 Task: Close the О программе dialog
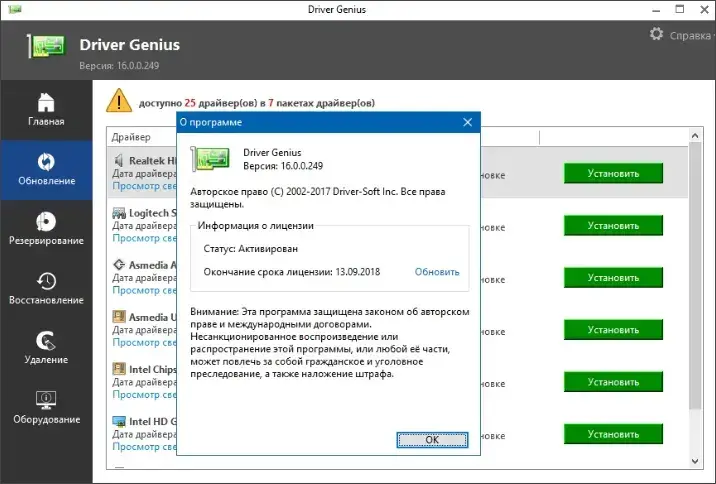pyautogui.click(x=468, y=122)
